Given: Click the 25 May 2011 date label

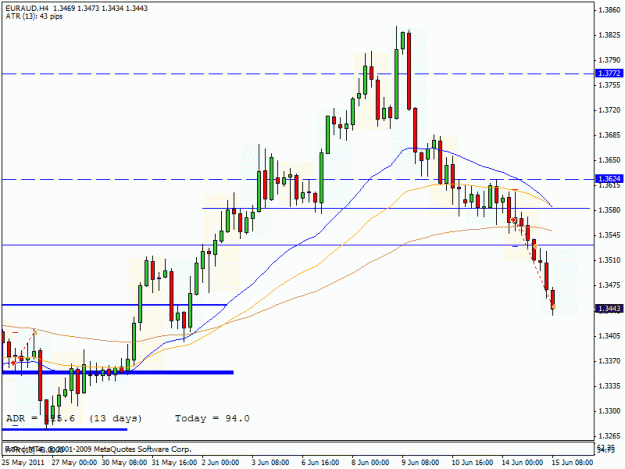Looking at the screenshot, I should (x=23, y=462).
